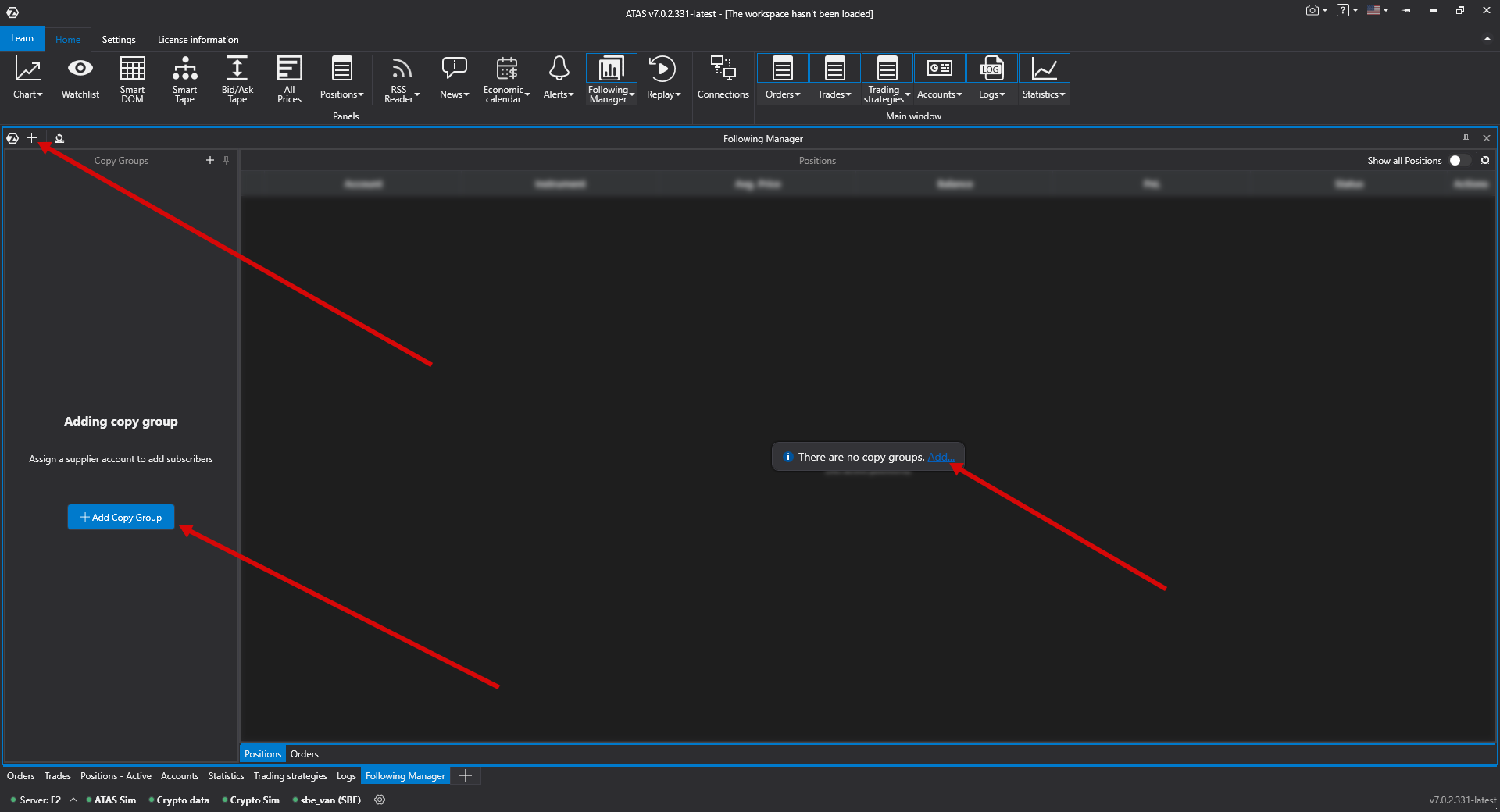Pin the Following Manager window
The image size is (1500, 812).
[1466, 138]
